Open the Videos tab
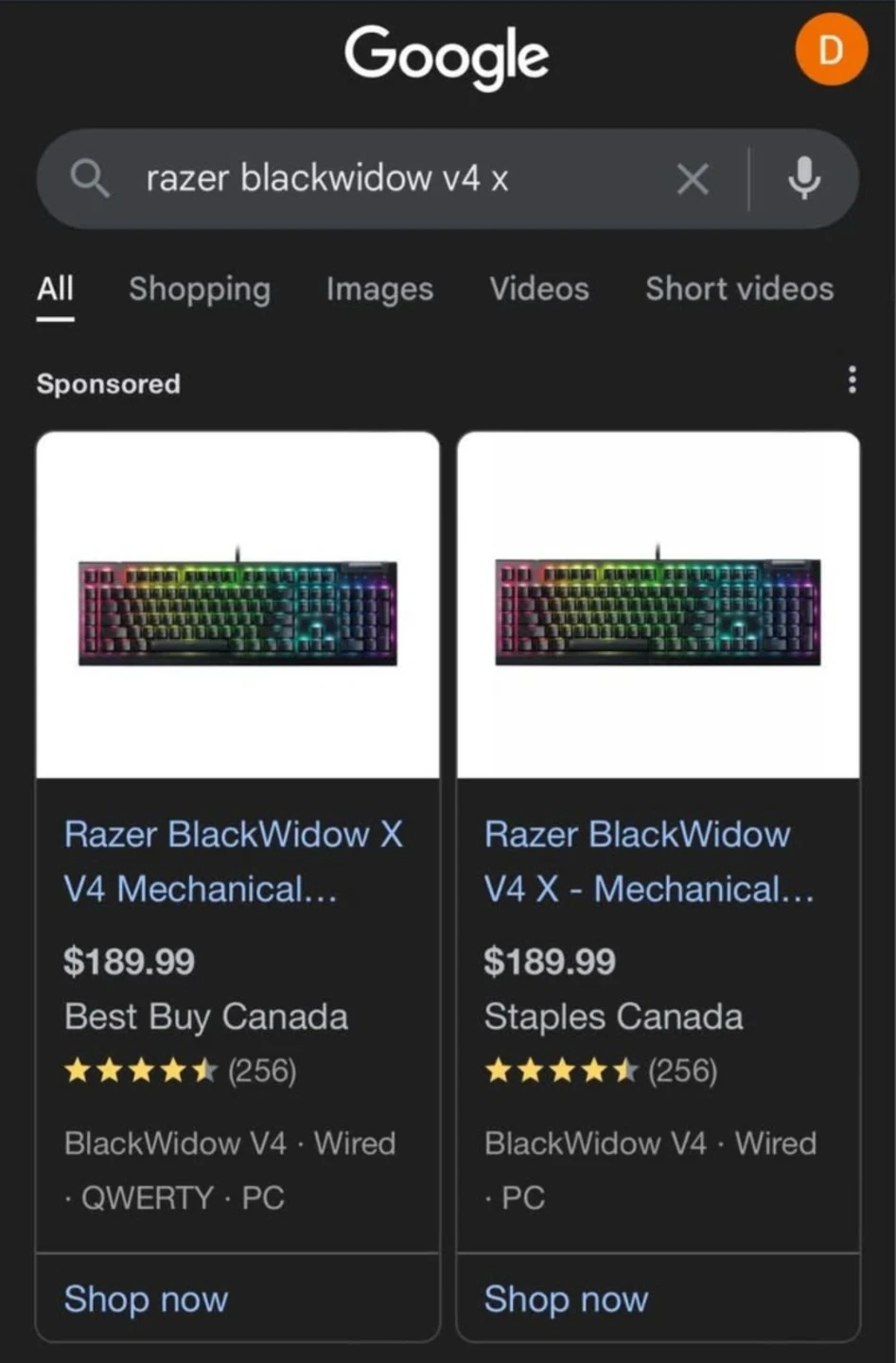 tap(539, 289)
